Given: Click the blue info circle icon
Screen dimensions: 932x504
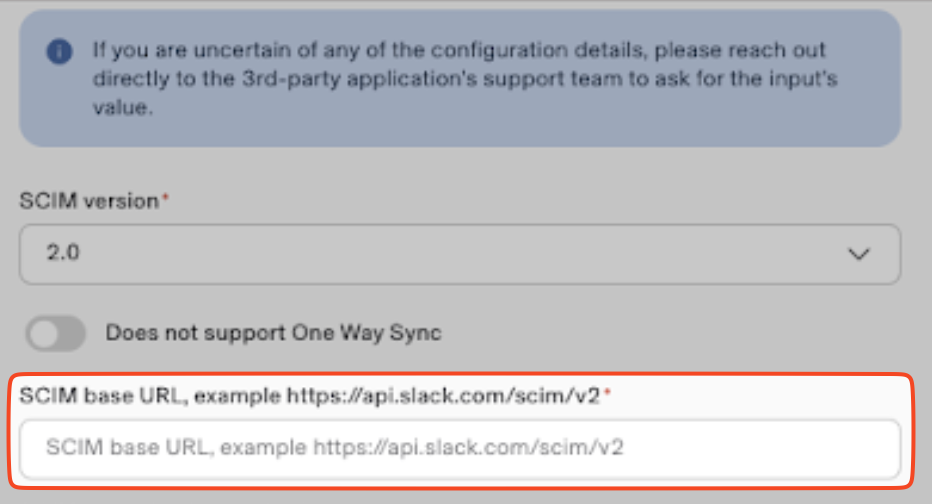Looking at the screenshot, I should click(x=61, y=51).
